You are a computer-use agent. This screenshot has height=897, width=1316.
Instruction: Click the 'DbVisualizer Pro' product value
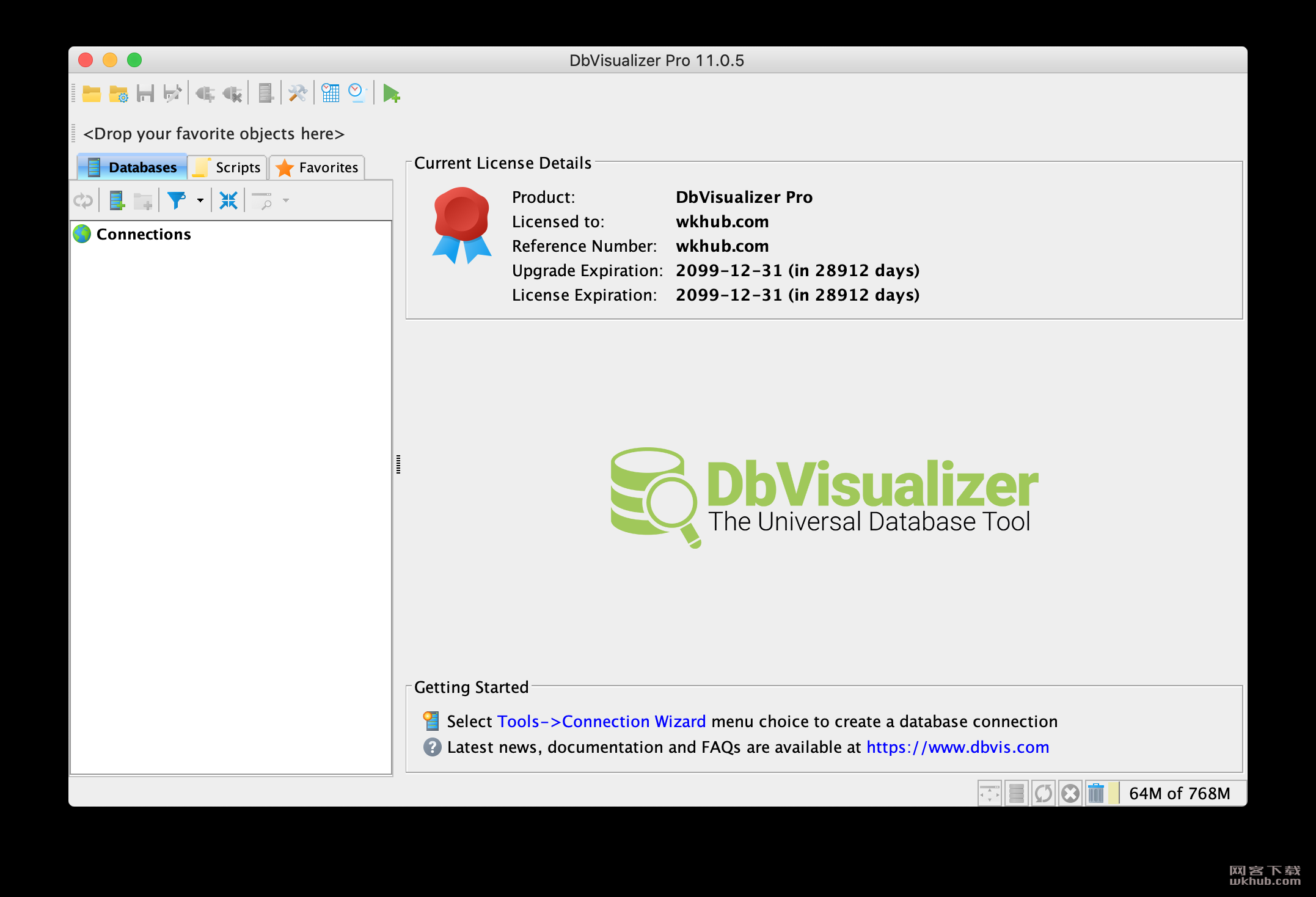click(x=744, y=197)
